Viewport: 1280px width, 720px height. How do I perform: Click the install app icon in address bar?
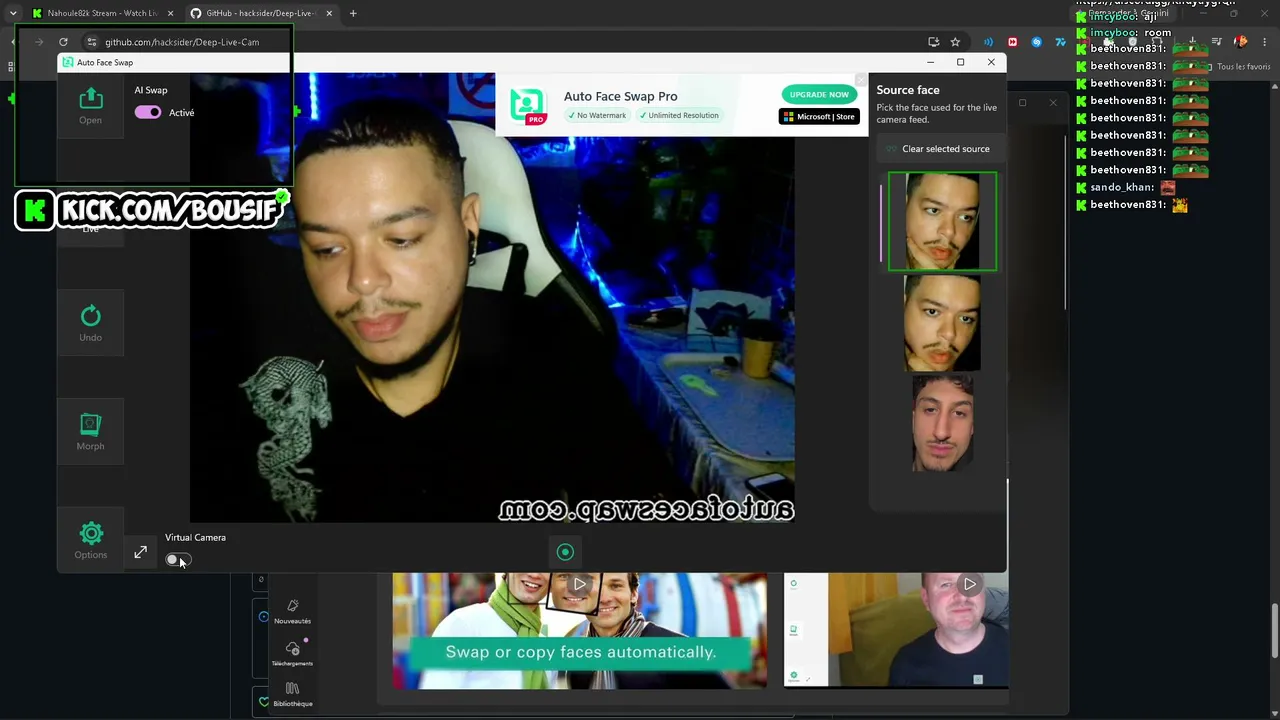point(933,42)
